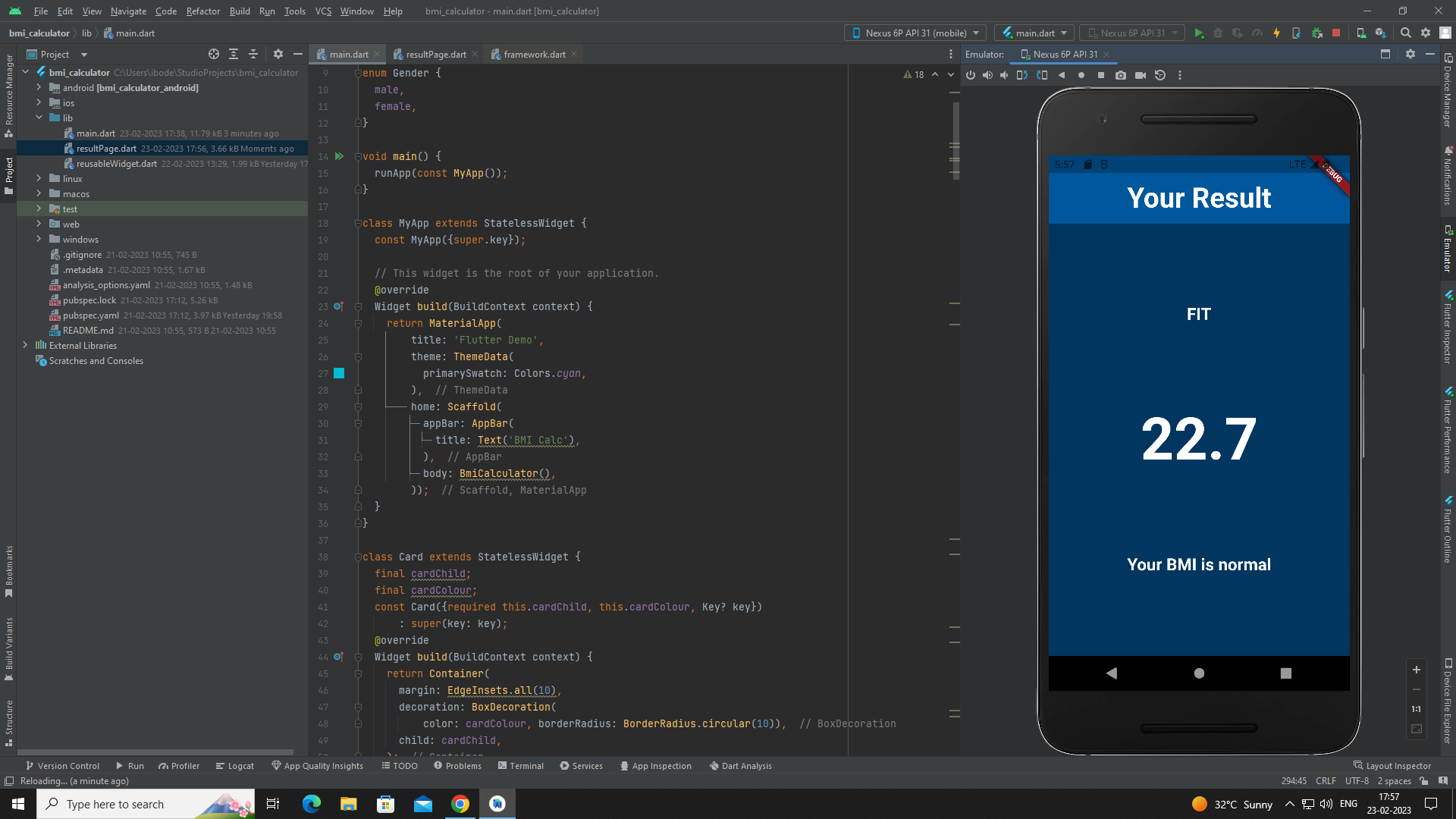The width and height of the screenshot is (1456, 819).
Task: Run the app with green play button
Action: coord(1199,33)
